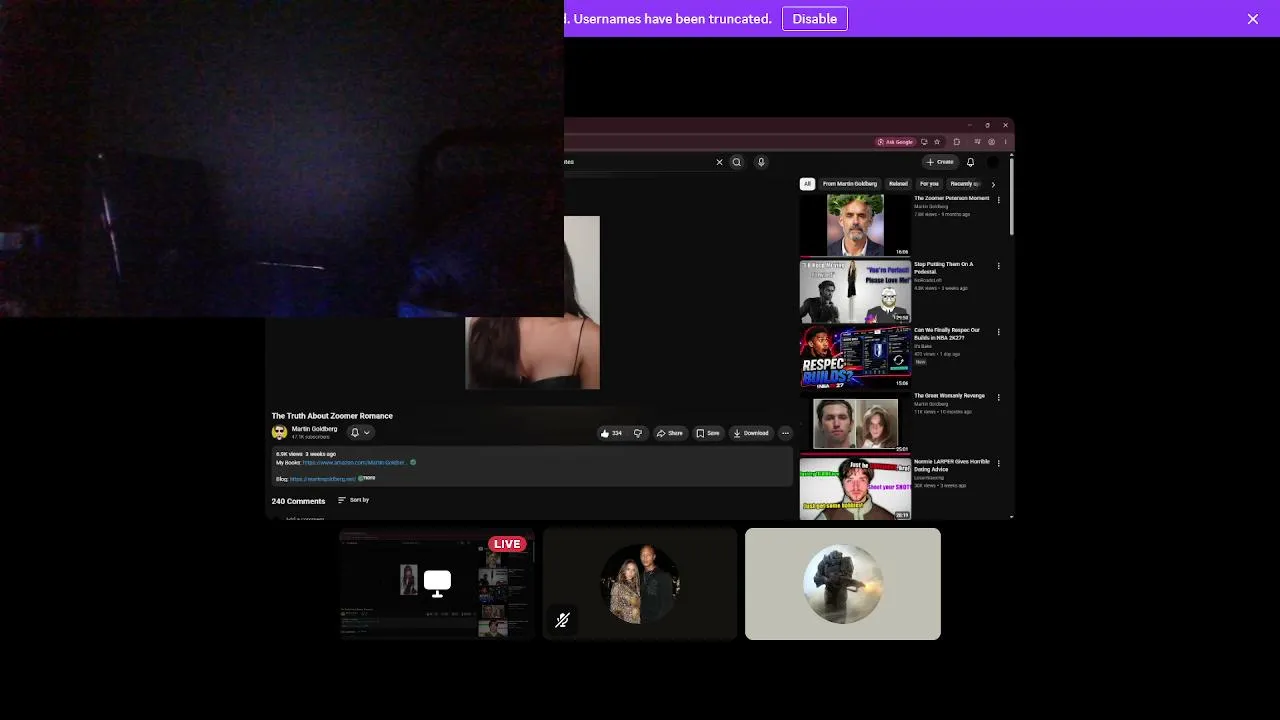Viewport: 1280px width, 720px height.
Task: Open the Amazon My Books link
Action: (x=355, y=463)
